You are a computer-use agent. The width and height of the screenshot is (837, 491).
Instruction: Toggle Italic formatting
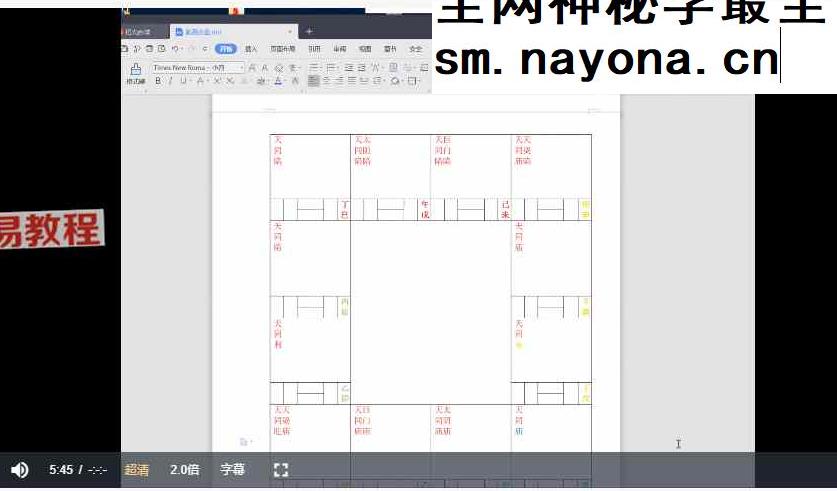click(x=170, y=81)
